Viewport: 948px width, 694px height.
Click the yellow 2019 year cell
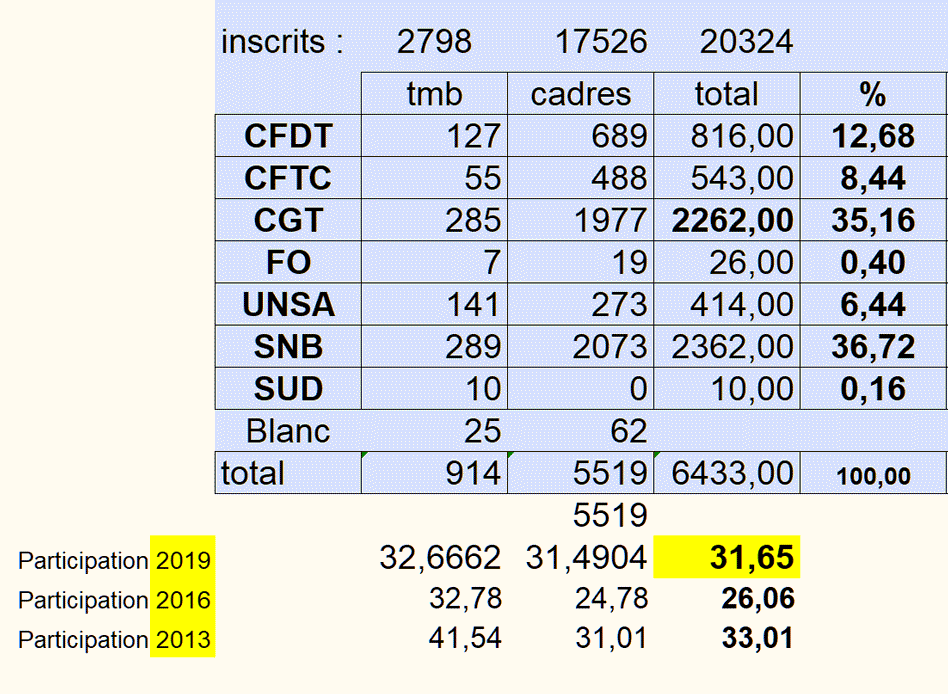(x=183, y=560)
